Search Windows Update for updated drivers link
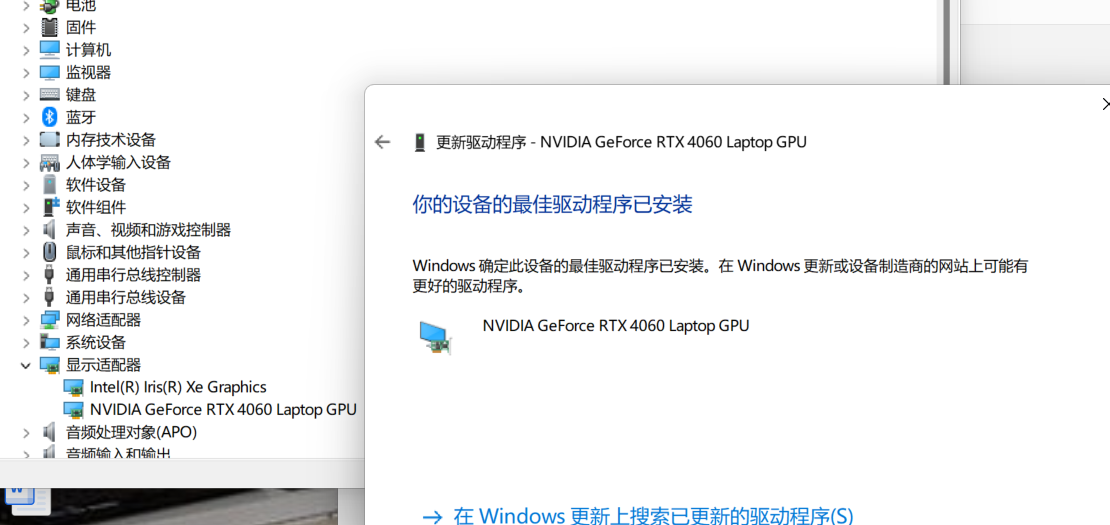The image size is (1110, 525). click(x=638, y=515)
